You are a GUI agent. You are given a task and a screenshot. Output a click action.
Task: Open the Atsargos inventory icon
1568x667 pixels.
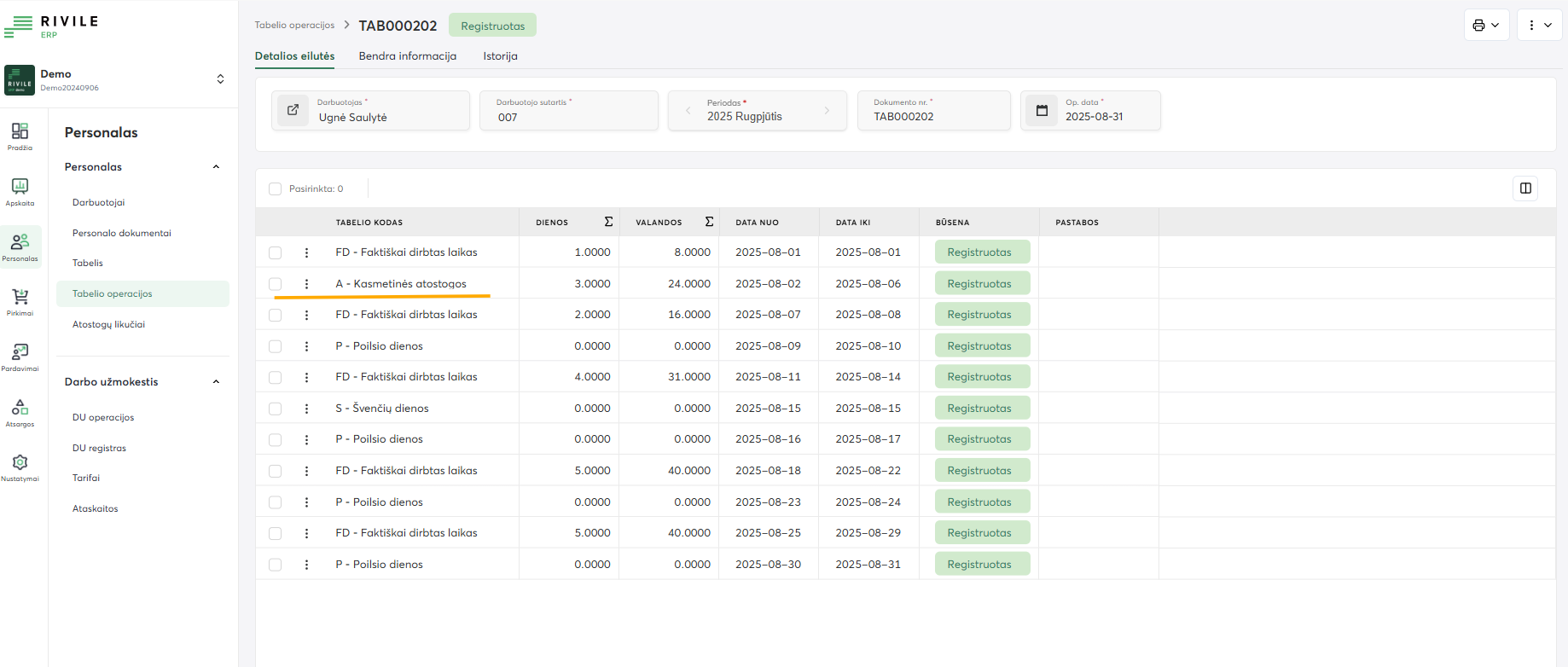pyautogui.click(x=20, y=410)
